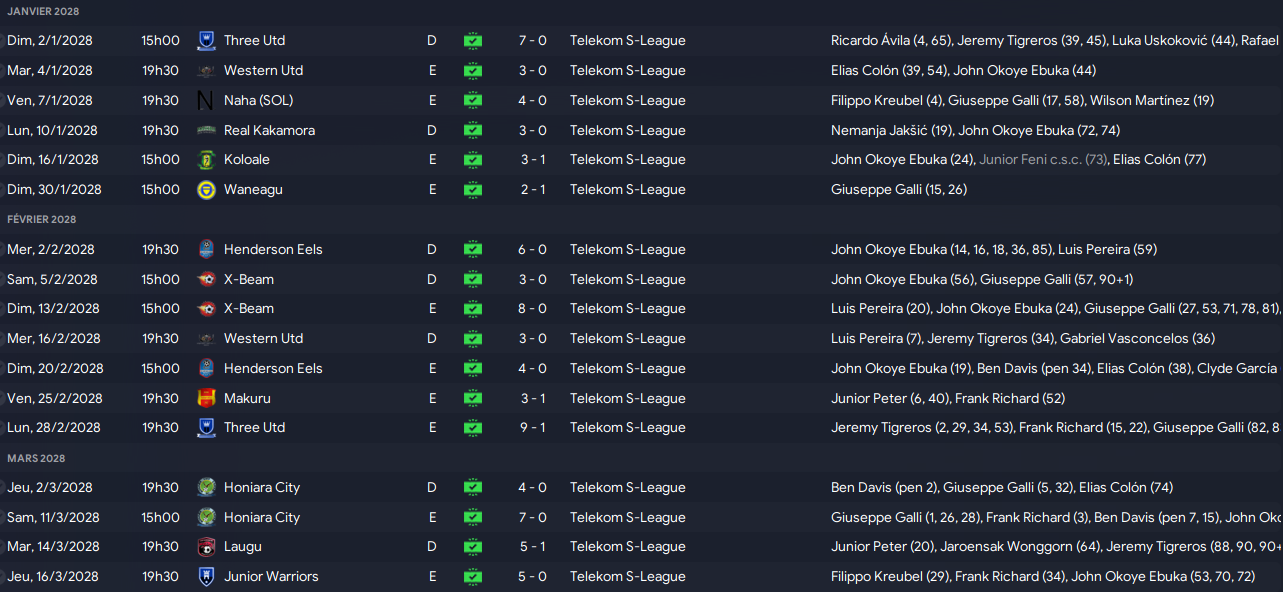1283x592 pixels.
Task: Click the green win icon for Koloale match
Action: 473,160
